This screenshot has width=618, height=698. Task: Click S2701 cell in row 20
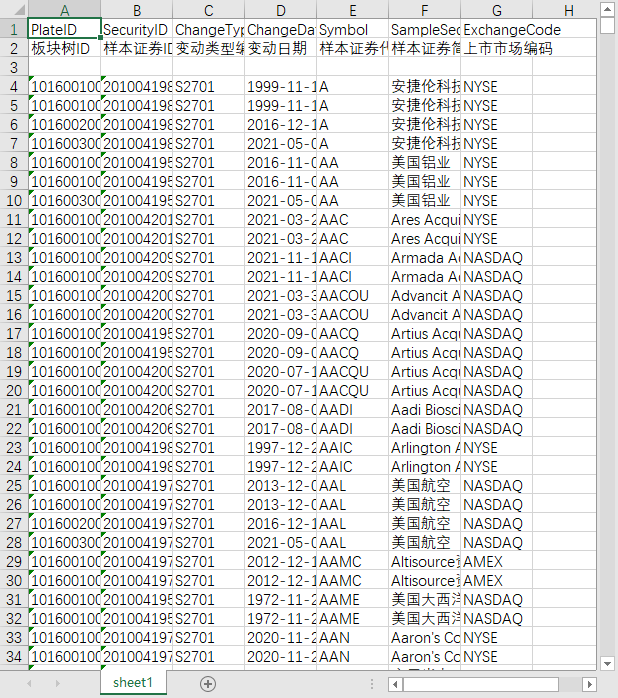point(208,390)
